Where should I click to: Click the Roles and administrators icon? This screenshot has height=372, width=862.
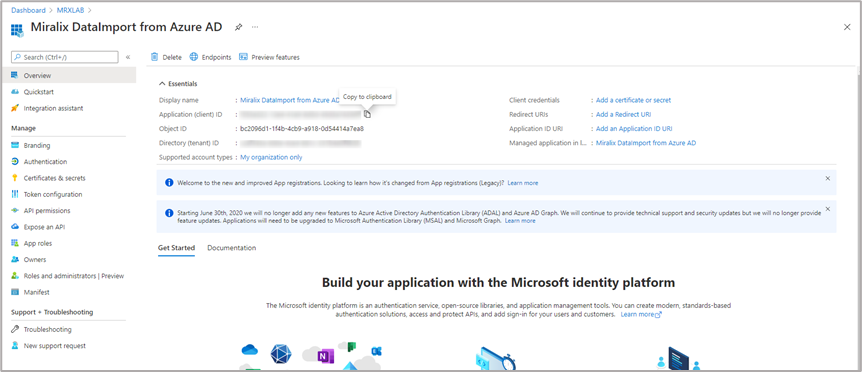pyautogui.click(x=15, y=276)
